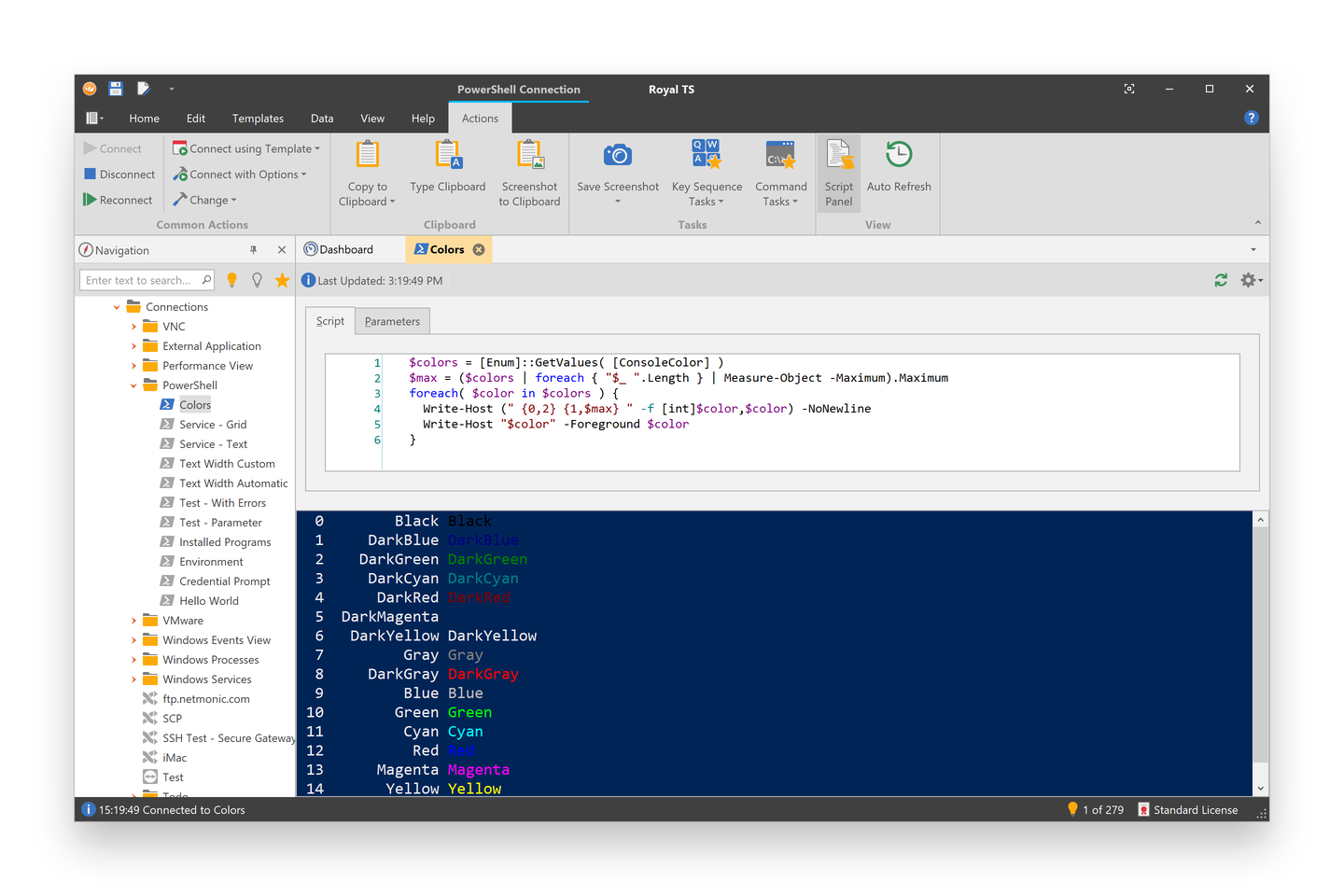The width and height of the screenshot is (1344, 896).
Task: Toggle the active connections lightbulb filter
Action: coord(232,279)
